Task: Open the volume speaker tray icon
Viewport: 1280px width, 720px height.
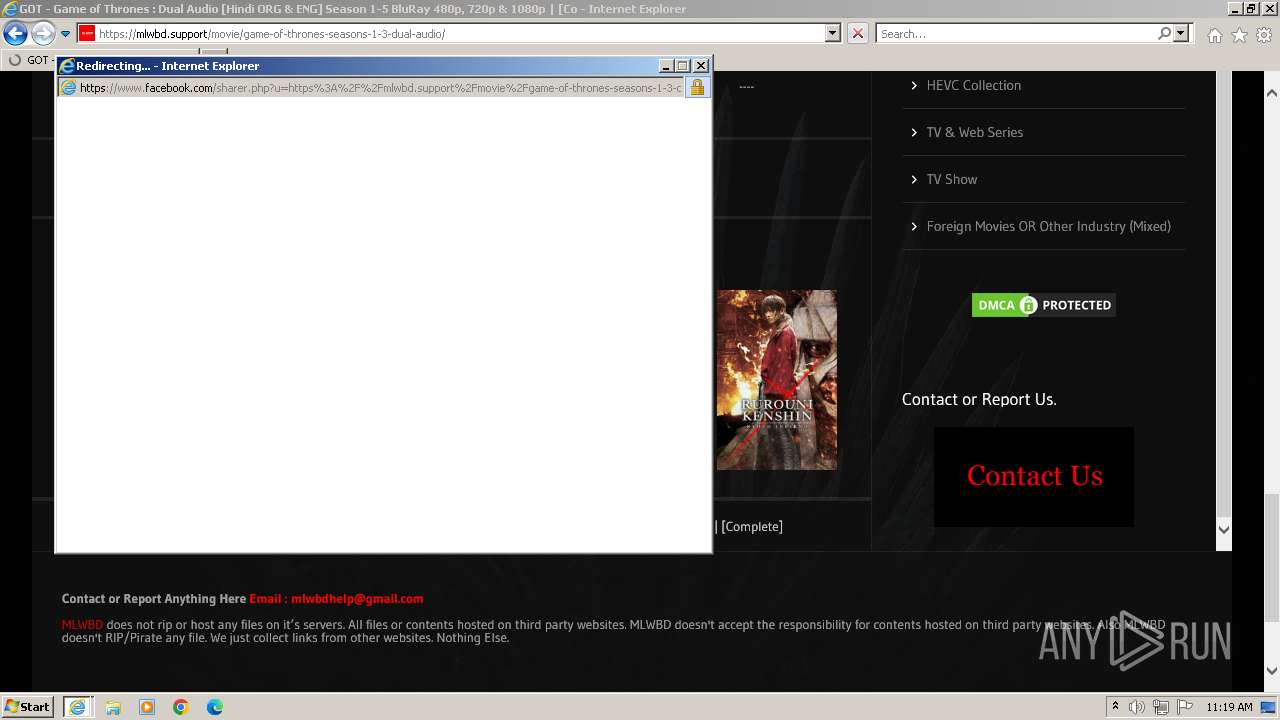Action: 1137,707
